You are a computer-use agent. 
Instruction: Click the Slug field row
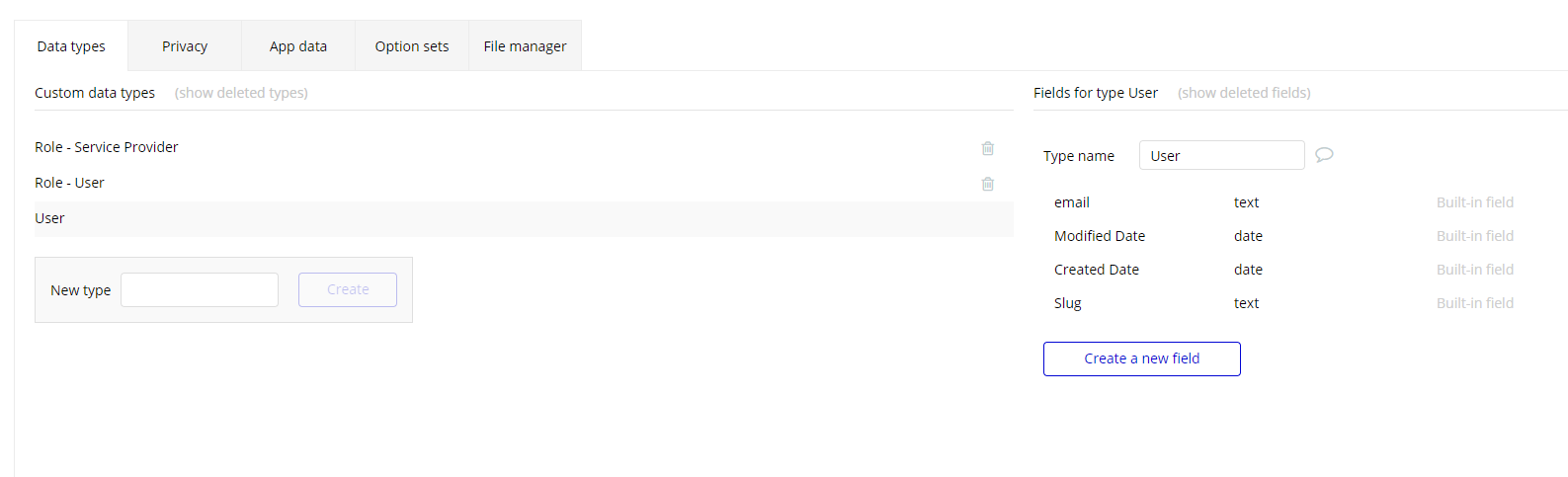tap(1283, 303)
